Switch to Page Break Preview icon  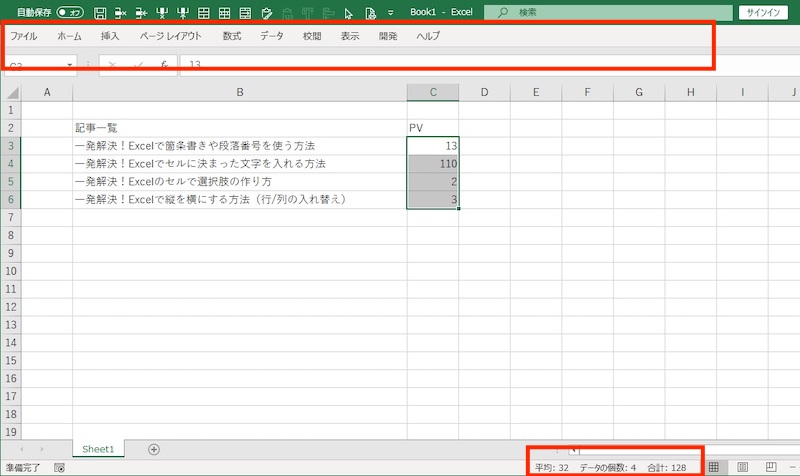point(771,467)
